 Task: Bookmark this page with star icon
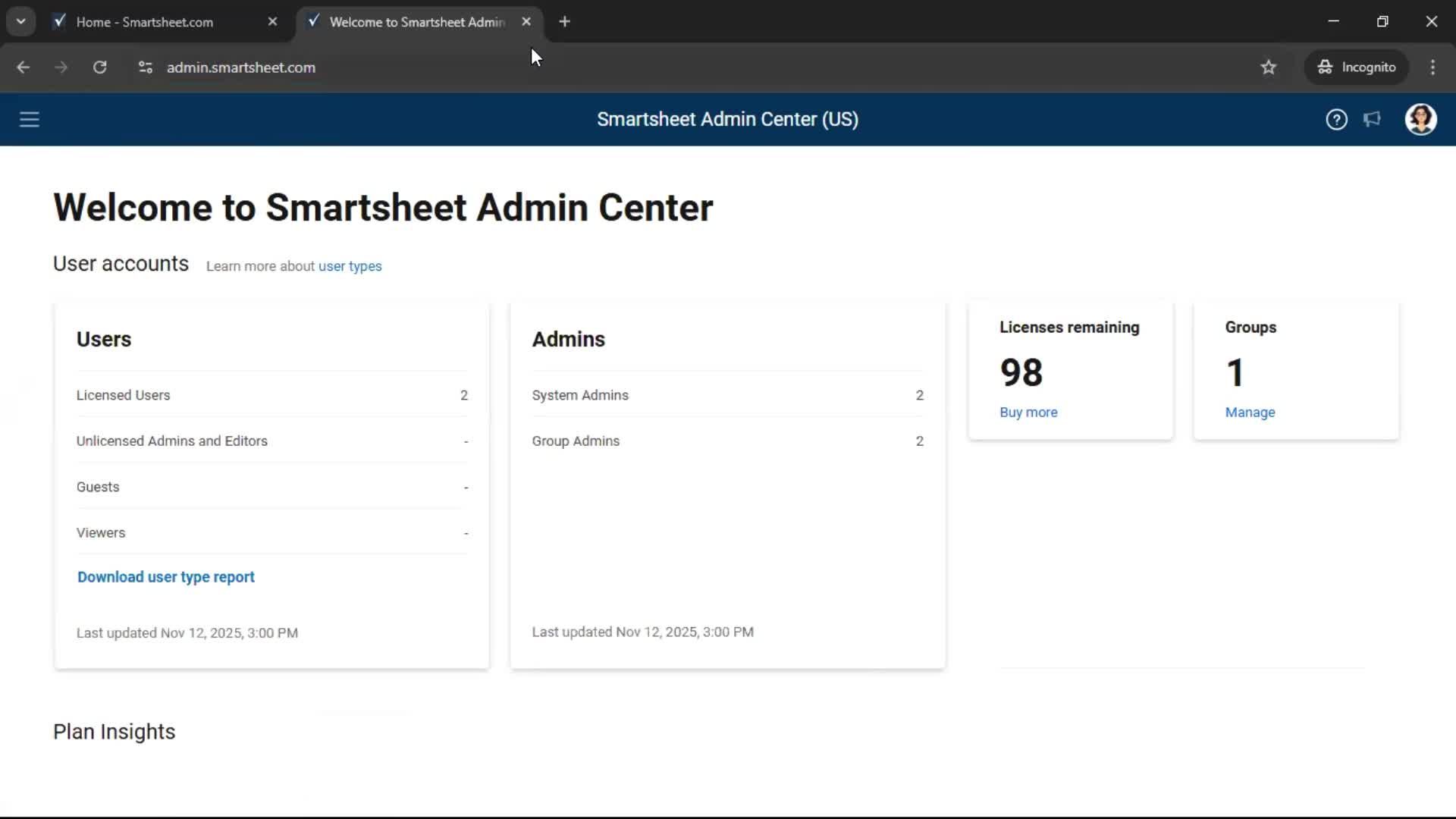1268,67
